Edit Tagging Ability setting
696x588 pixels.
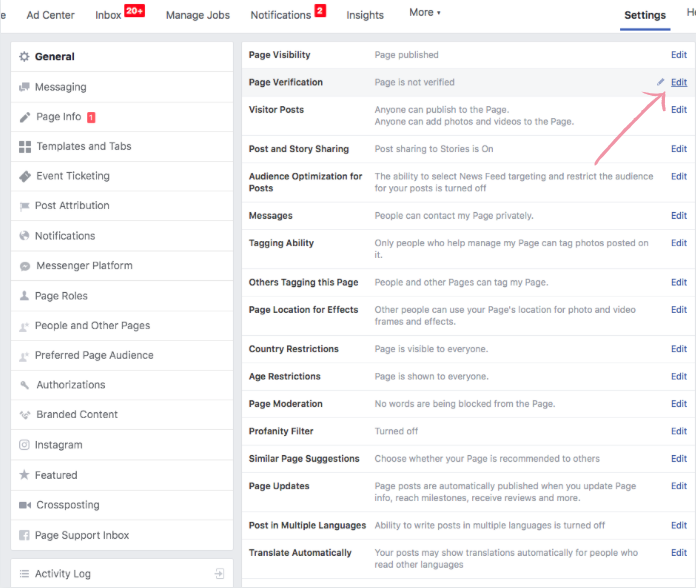click(679, 243)
